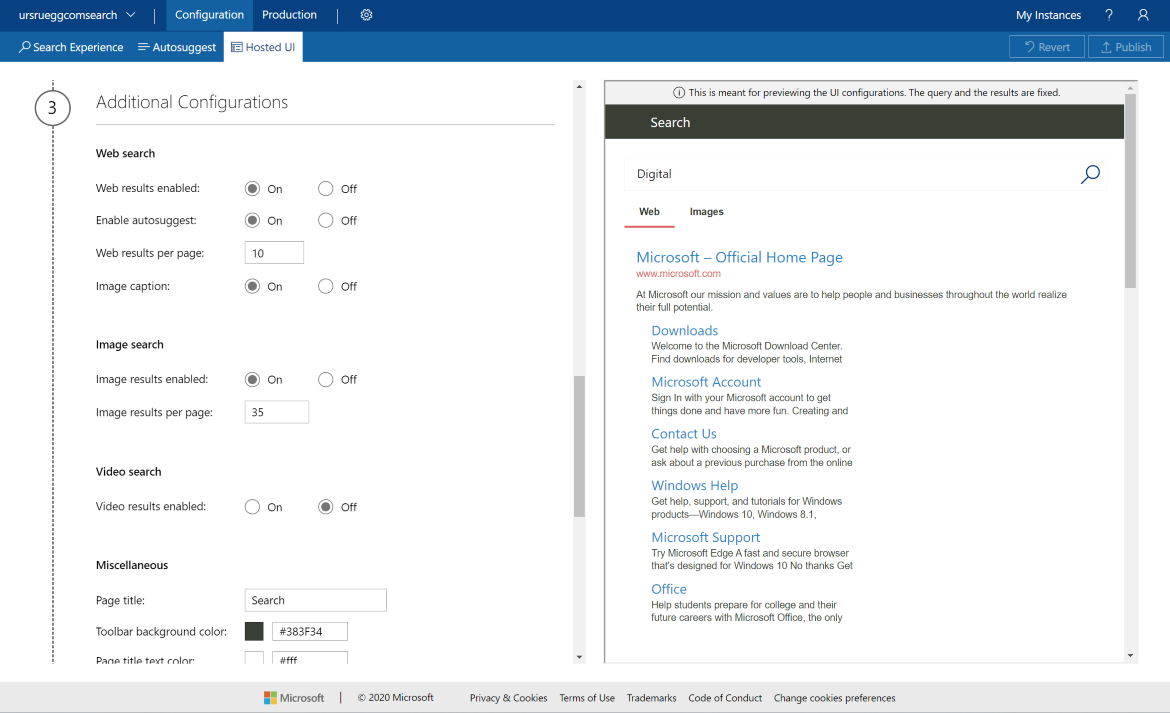This screenshot has height=713, width=1170.
Task: Open the Downloads result link
Action: coord(684,330)
